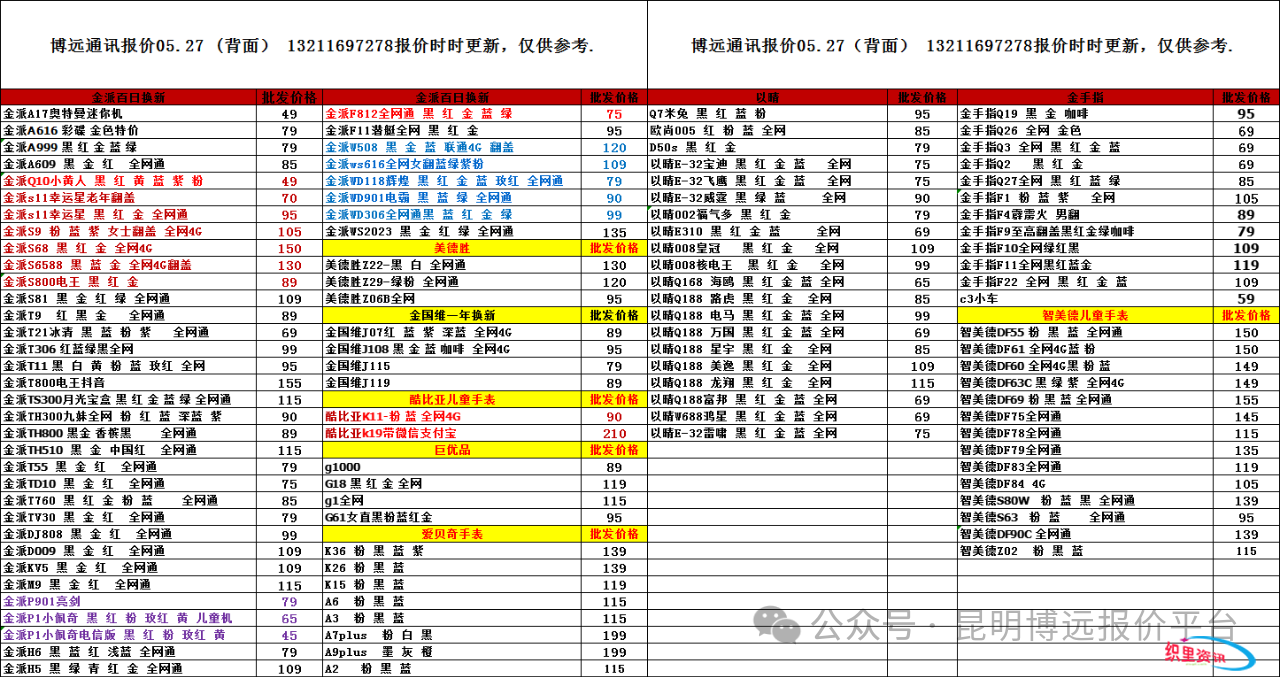
Task: Click the "金派WS2023" product cell
Action: tap(452, 232)
